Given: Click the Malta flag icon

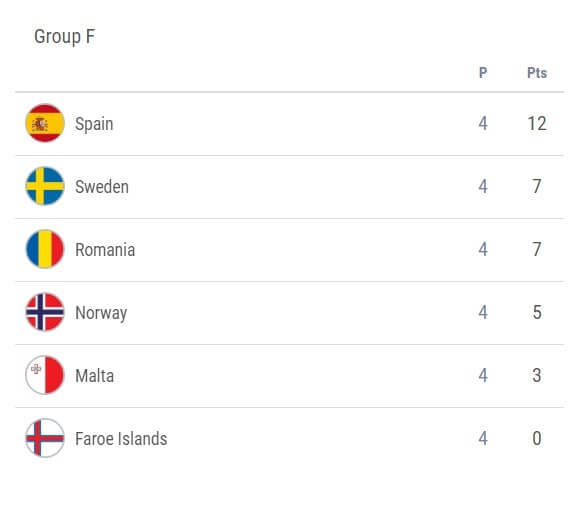Looking at the screenshot, I should click(x=45, y=375).
